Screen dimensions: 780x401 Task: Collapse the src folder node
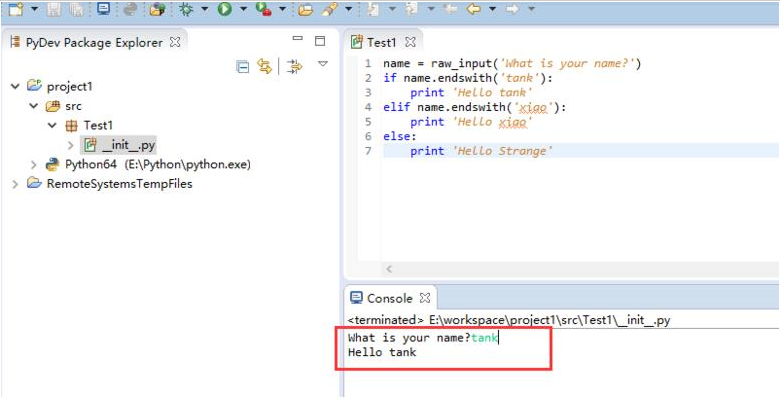point(33,106)
